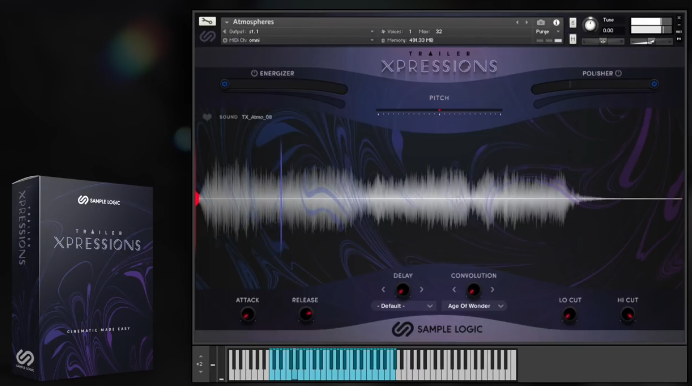Shift keyboard octave up arrow

click(200, 356)
